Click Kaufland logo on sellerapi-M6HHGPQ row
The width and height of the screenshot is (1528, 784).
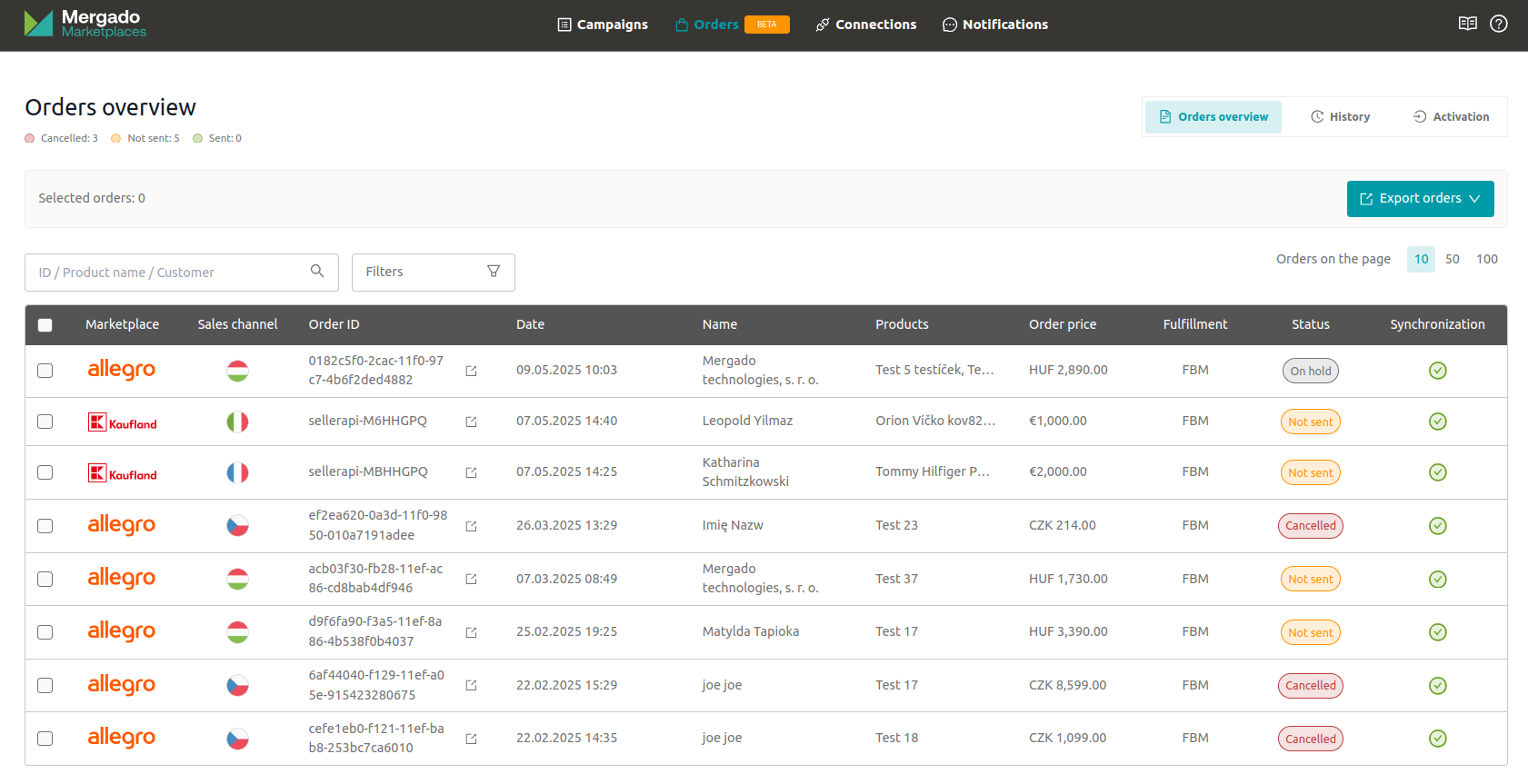(122, 422)
